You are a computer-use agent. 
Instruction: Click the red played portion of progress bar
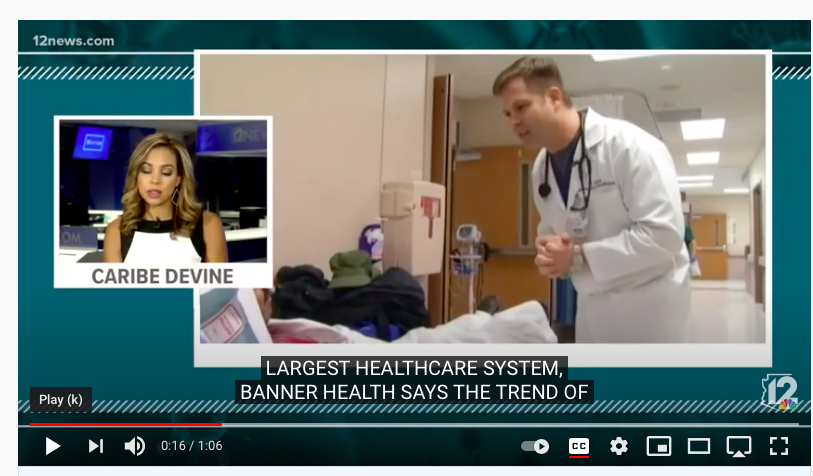click(x=120, y=425)
